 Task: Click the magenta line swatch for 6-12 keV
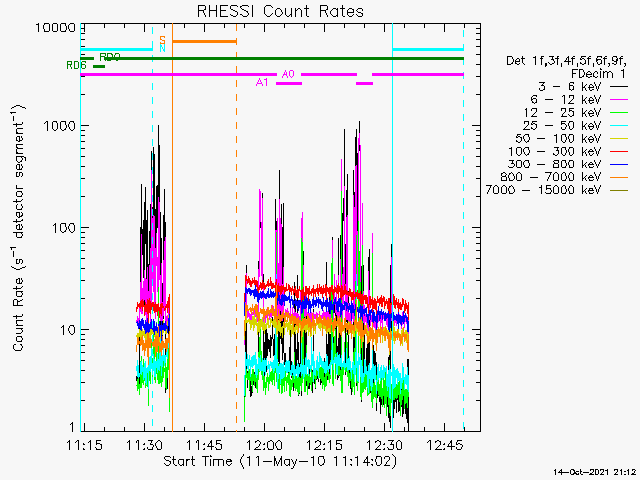619,100
